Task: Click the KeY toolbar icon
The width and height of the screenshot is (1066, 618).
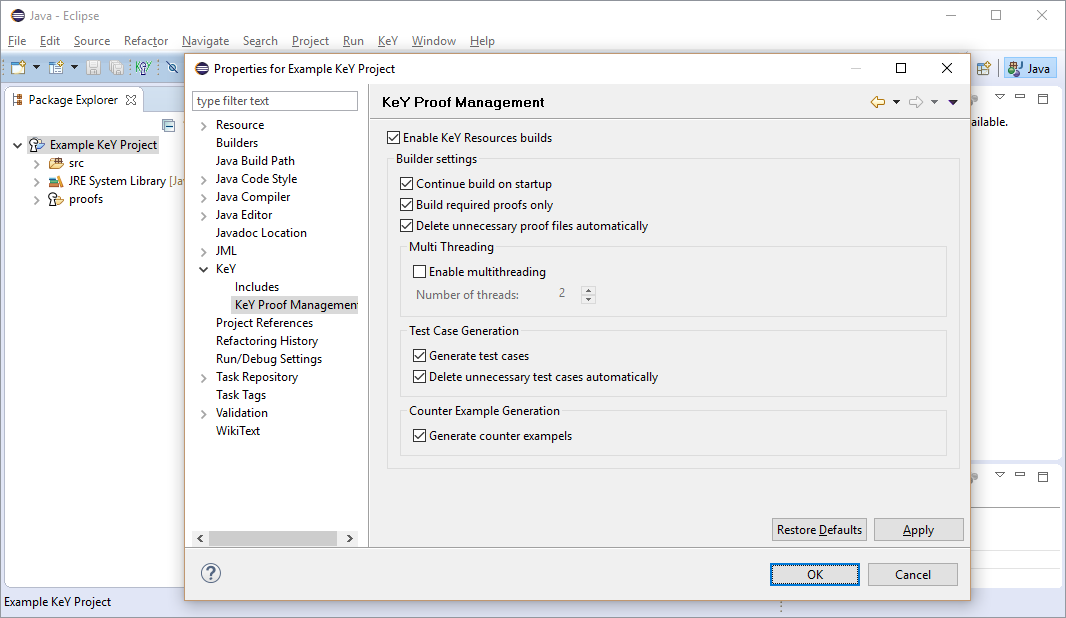Action: point(143,68)
